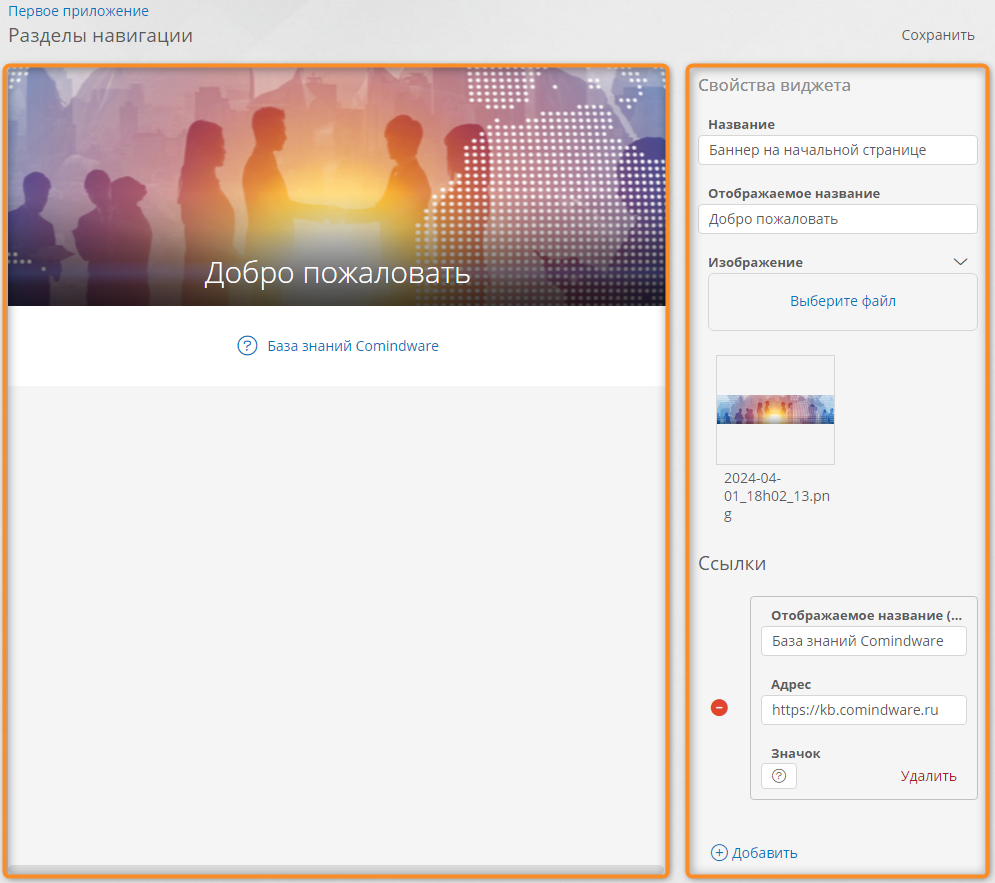Screen dimensions: 995x883
Task: Click the Адрес field with kb.comindware.ru URL
Action: (863, 710)
